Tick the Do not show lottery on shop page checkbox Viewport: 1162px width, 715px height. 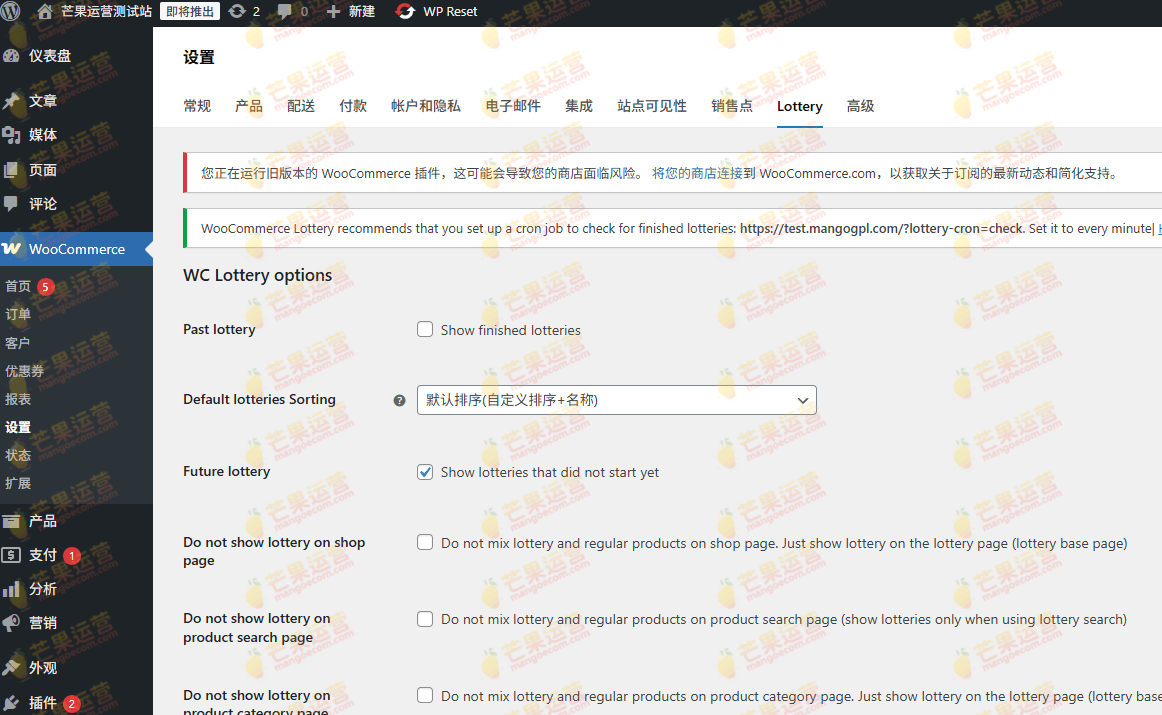pyautogui.click(x=425, y=542)
